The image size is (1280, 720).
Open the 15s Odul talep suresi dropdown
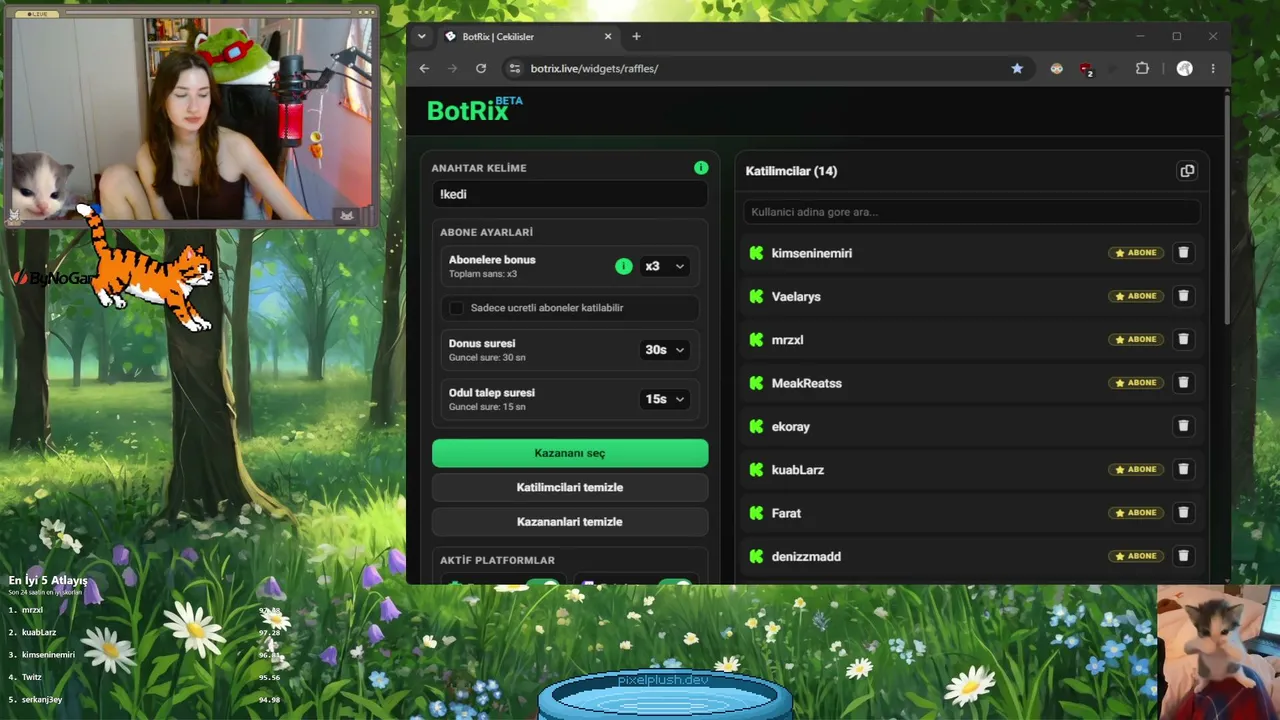pyautogui.click(x=665, y=399)
